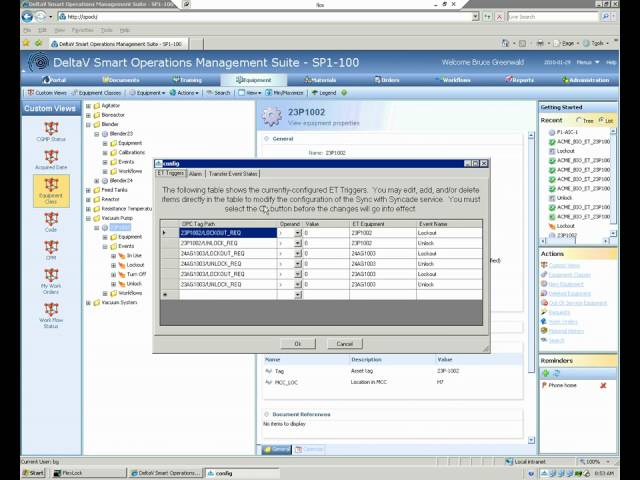Viewport: 640px width, 480px height.
Task: Open the Materials navigation tab
Action: (320, 80)
